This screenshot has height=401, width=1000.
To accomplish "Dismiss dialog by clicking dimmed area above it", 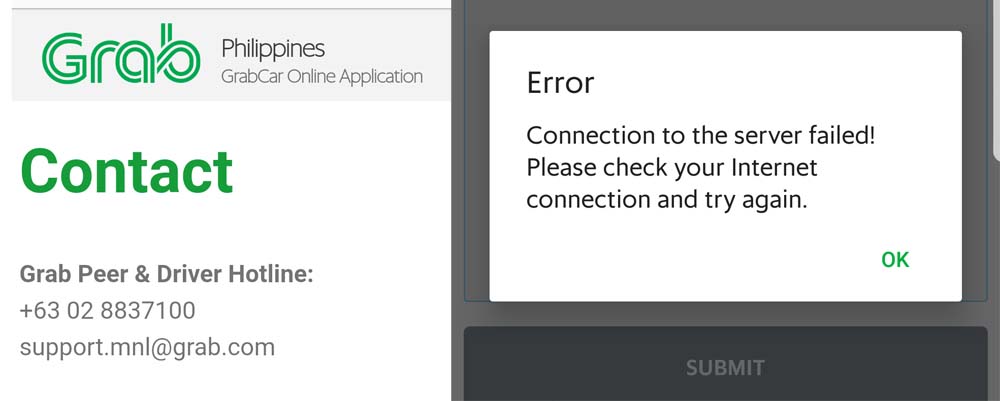I will click(725, 15).
